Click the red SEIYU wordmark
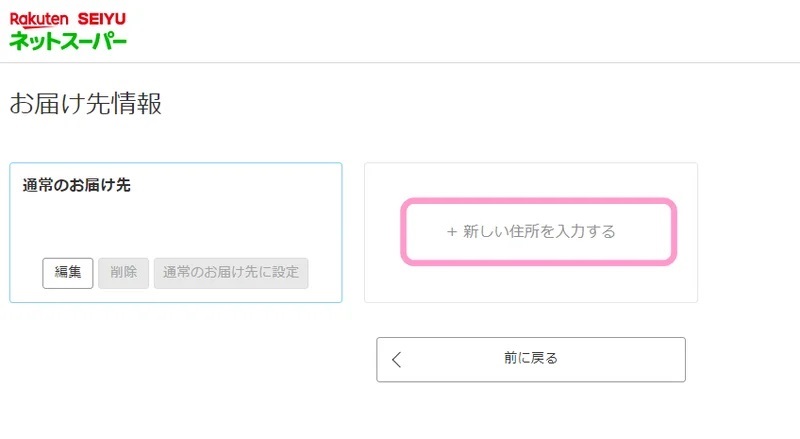The width and height of the screenshot is (800, 439). tap(102, 19)
